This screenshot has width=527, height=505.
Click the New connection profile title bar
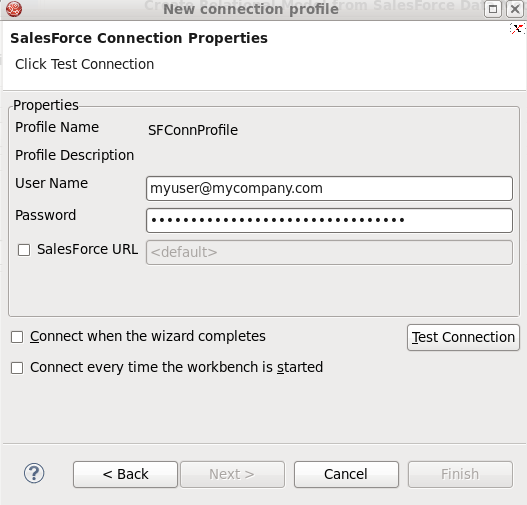coord(251,9)
